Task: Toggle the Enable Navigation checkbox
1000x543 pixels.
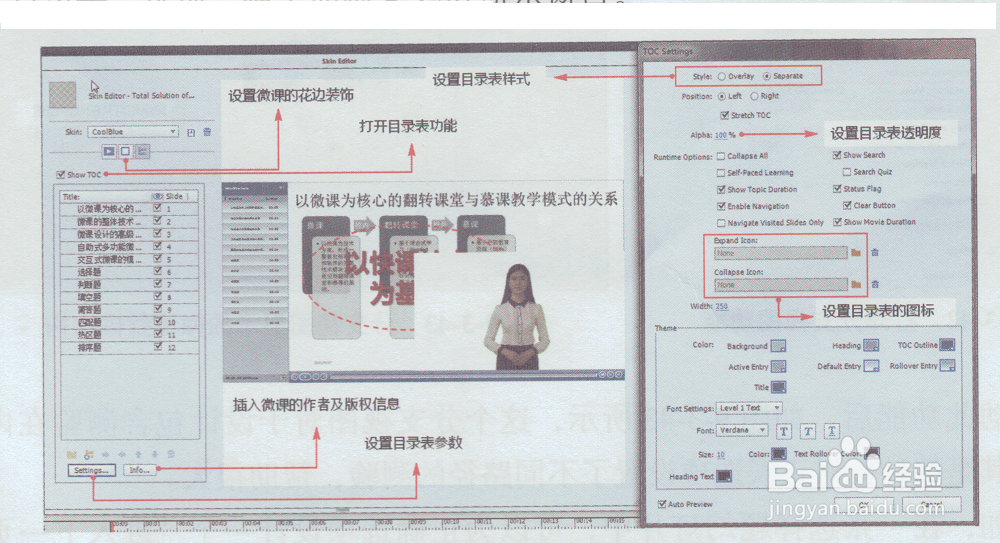Action: [721, 206]
